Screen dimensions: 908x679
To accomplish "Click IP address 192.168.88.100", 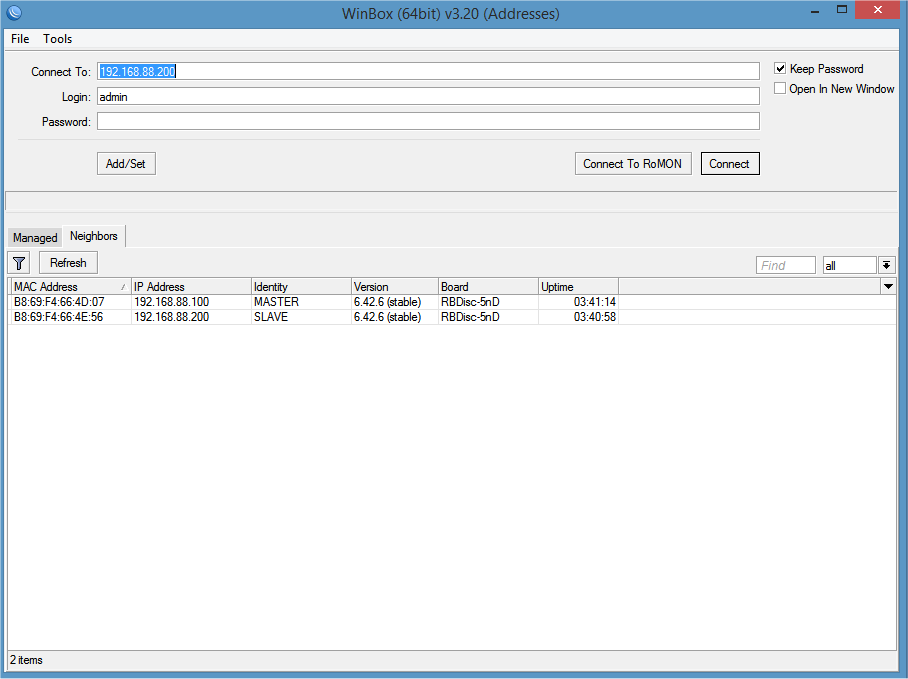I will (171, 302).
